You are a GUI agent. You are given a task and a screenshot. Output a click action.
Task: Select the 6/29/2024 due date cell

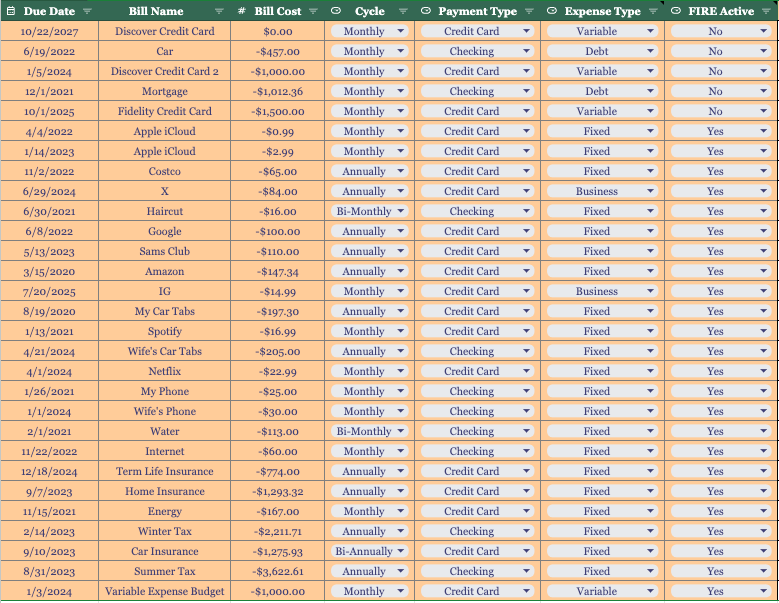49,191
